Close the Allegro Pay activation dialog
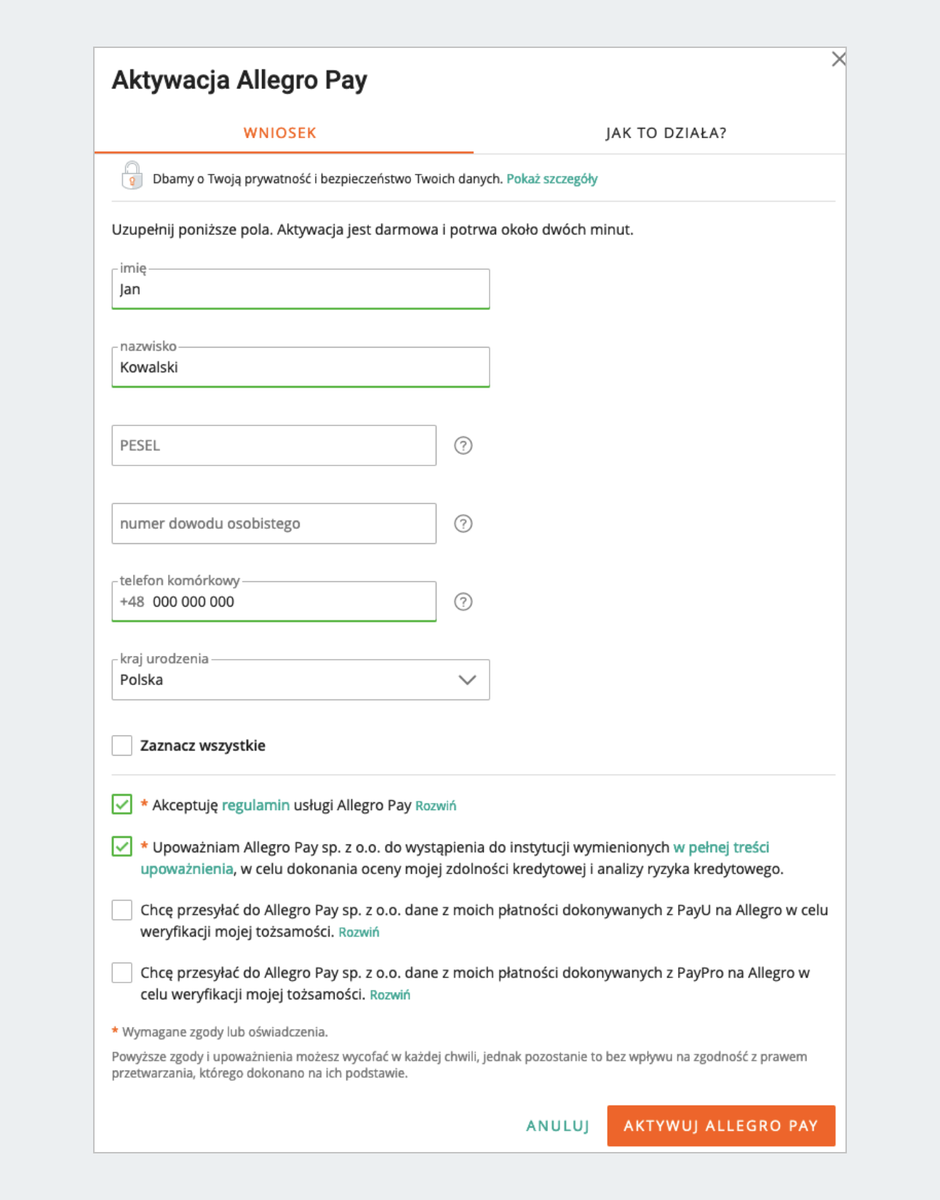Image resolution: width=940 pixels, height=1200 pixels. tap(838, 60)
